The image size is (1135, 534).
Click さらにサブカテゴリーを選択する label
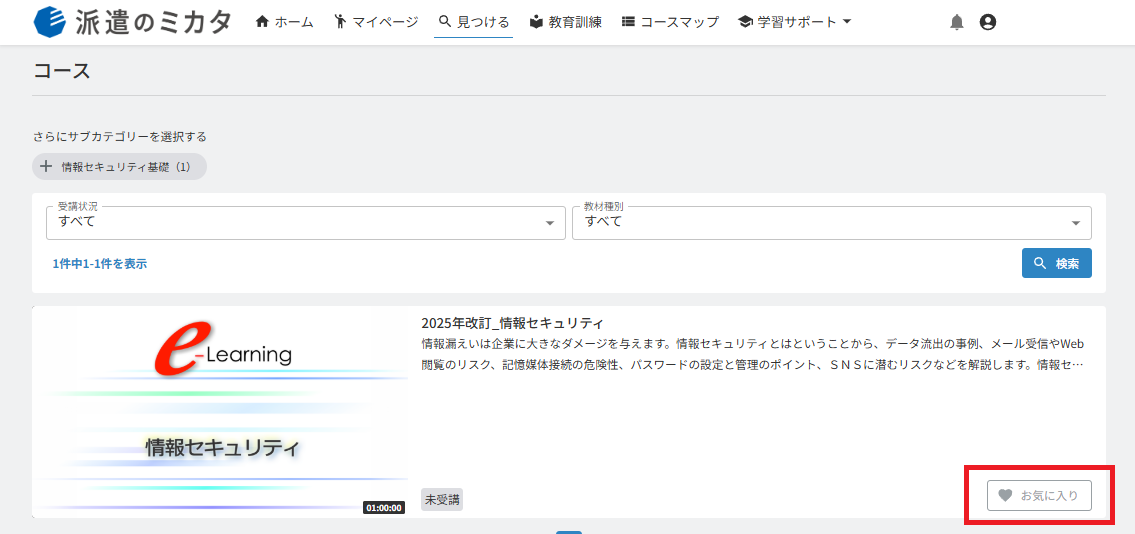pos(120,136)
